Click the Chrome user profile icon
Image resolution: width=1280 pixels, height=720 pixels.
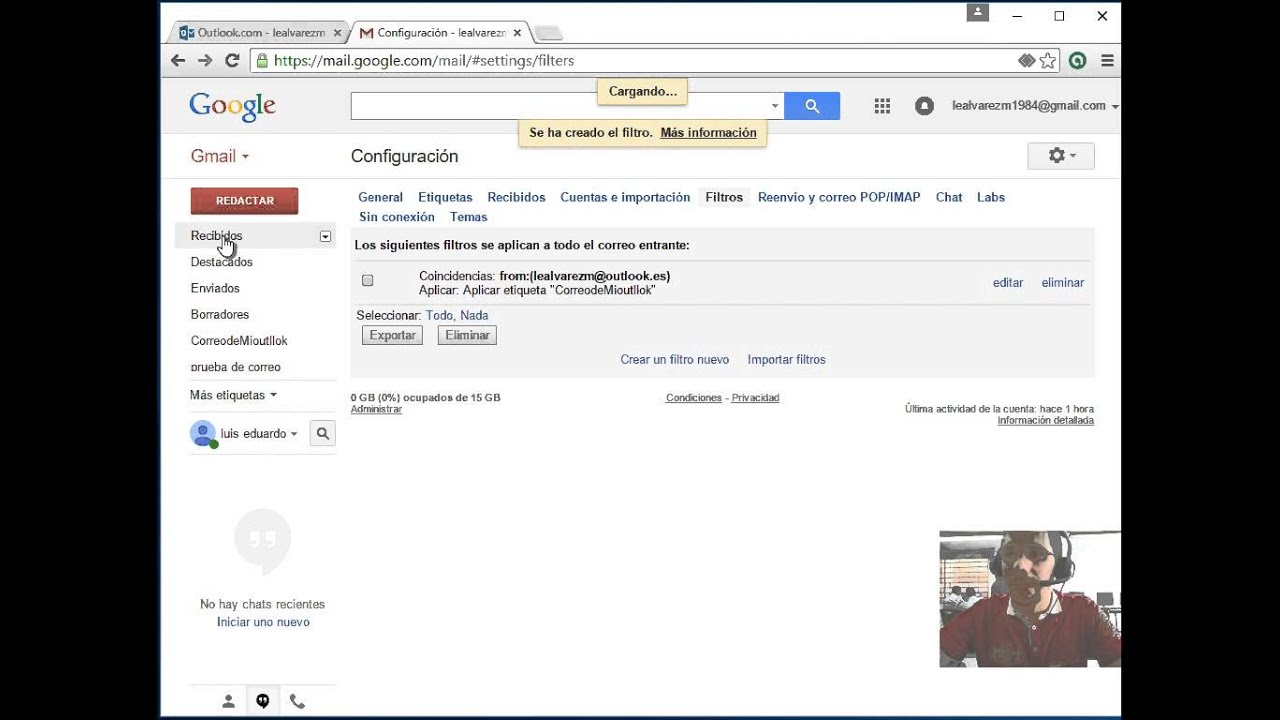978,13
